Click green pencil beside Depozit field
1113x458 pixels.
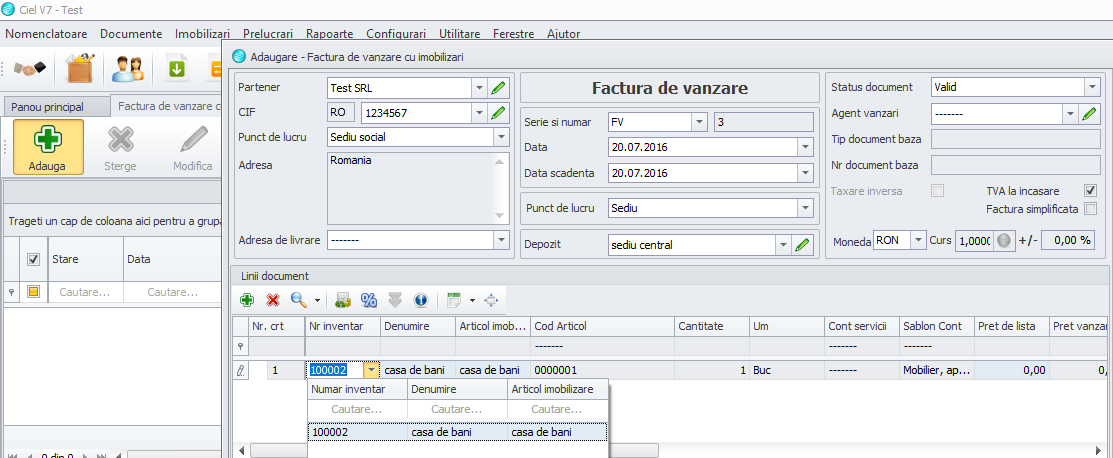point(802,245)
